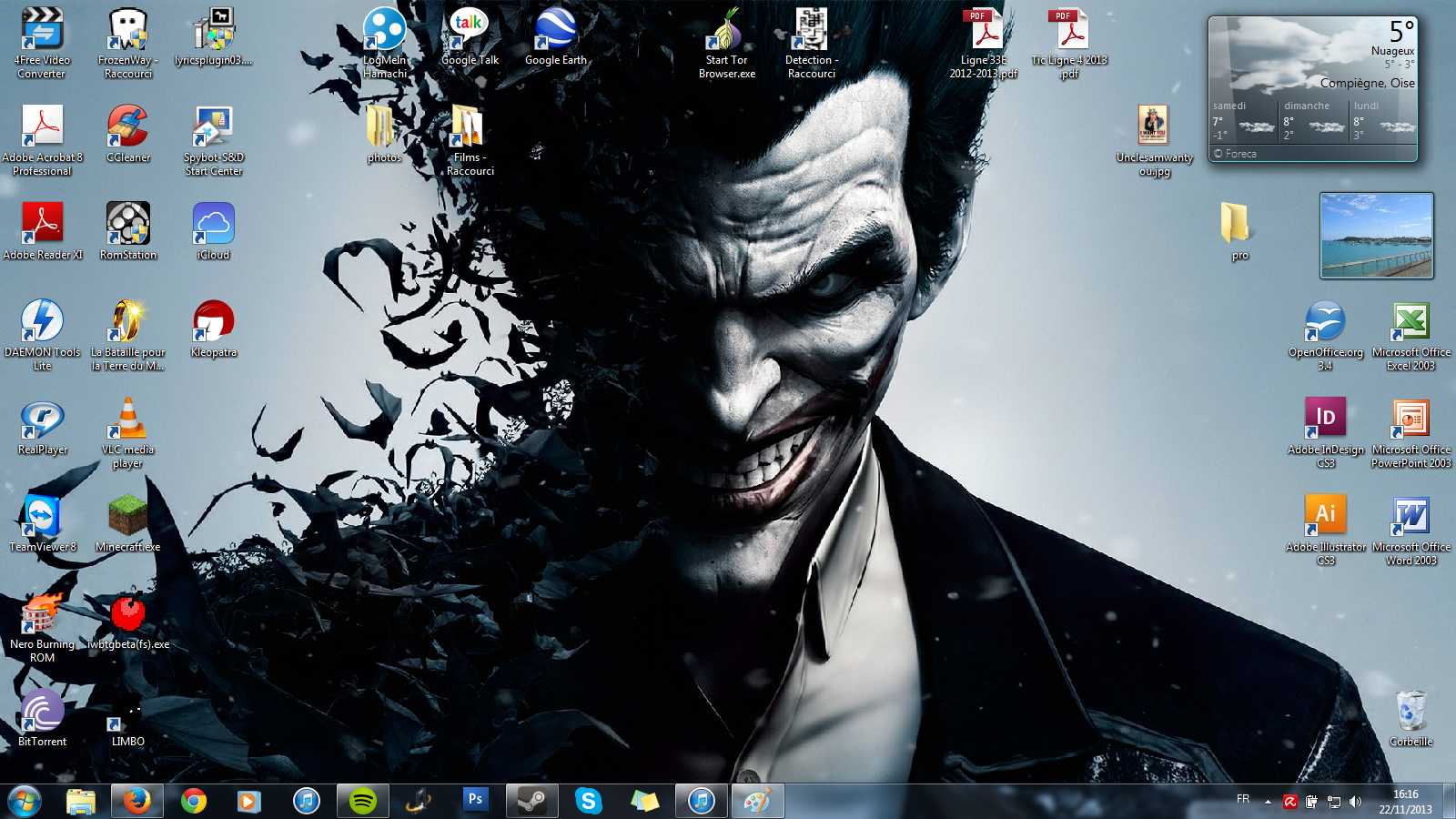
Task: Click the slideshow gadget coastal photo
Action: pos(1377,236)
